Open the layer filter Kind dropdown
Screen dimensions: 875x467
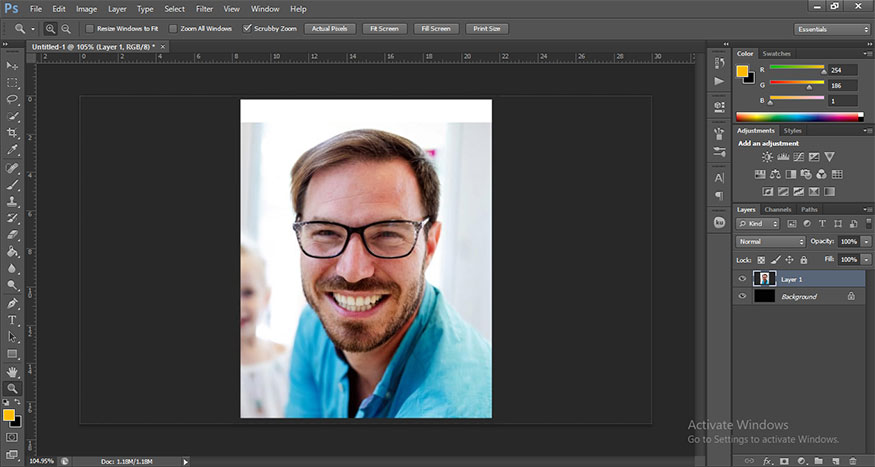[757, 224]
